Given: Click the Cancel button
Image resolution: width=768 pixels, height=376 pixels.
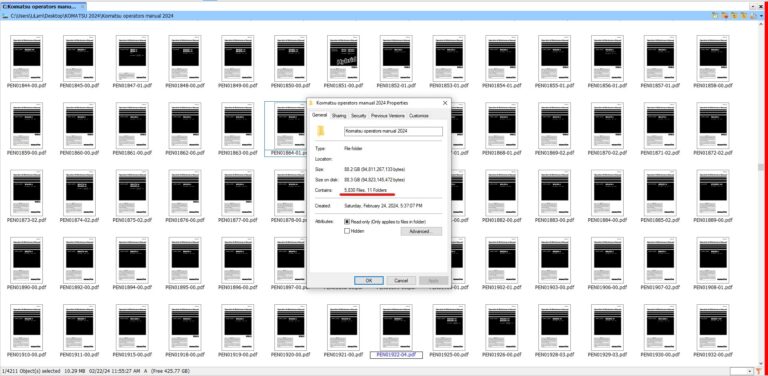Looking at the screenshot, I should click(401, 281).
